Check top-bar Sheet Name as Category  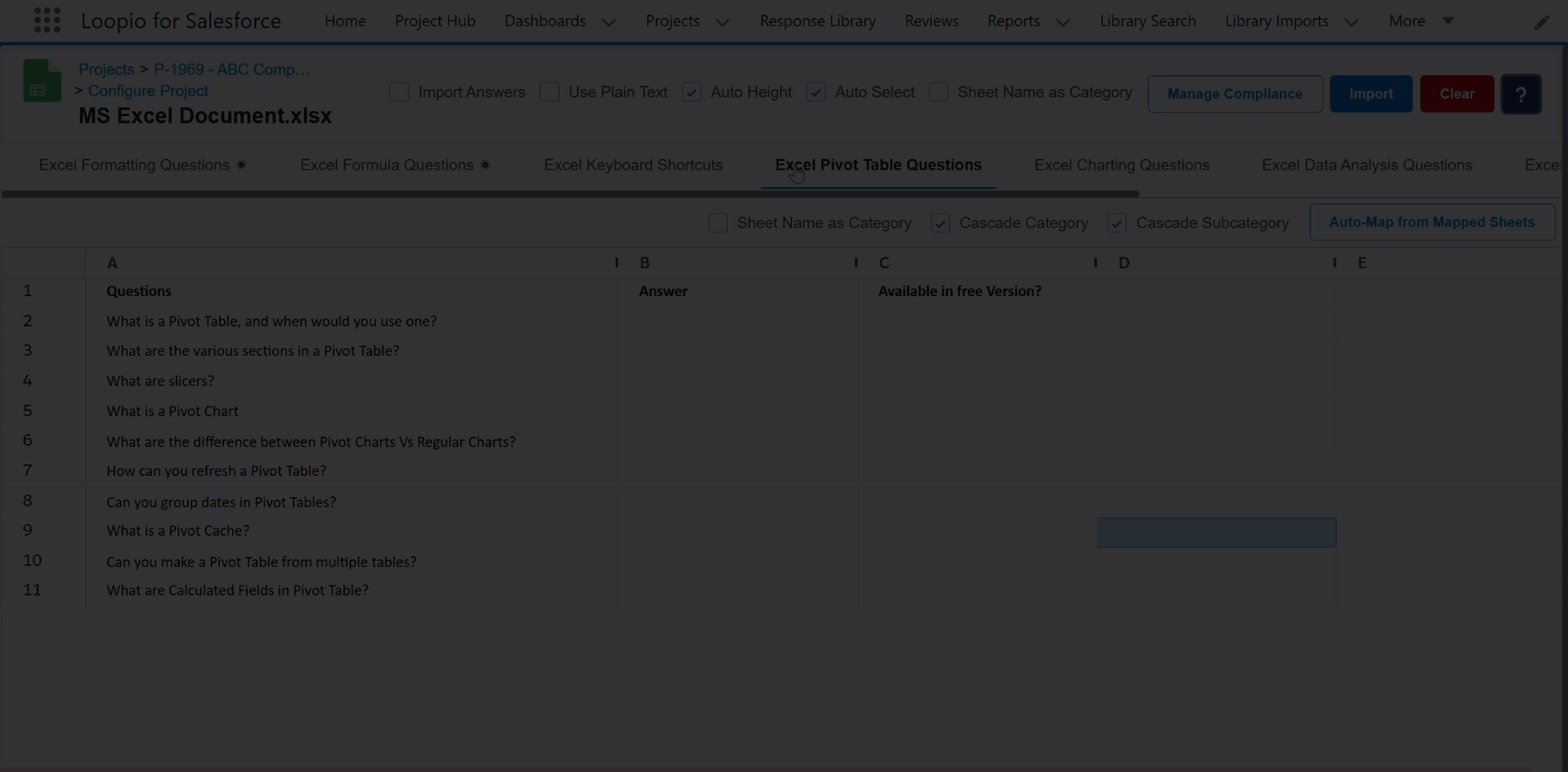pos(939,92)
